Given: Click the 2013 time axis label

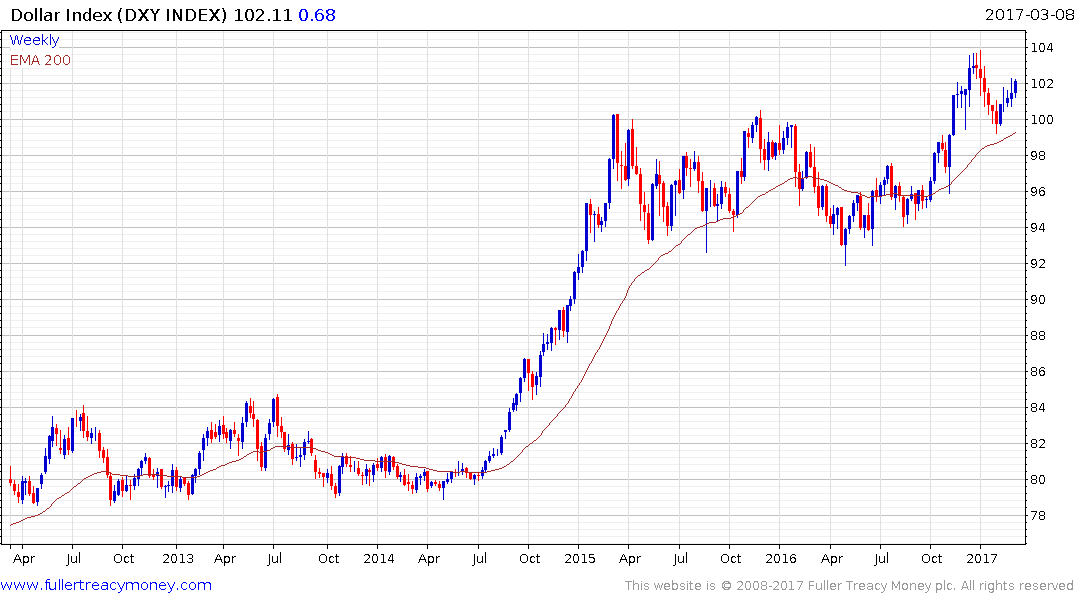Looking at the screenshot, I should coord(178,558).
